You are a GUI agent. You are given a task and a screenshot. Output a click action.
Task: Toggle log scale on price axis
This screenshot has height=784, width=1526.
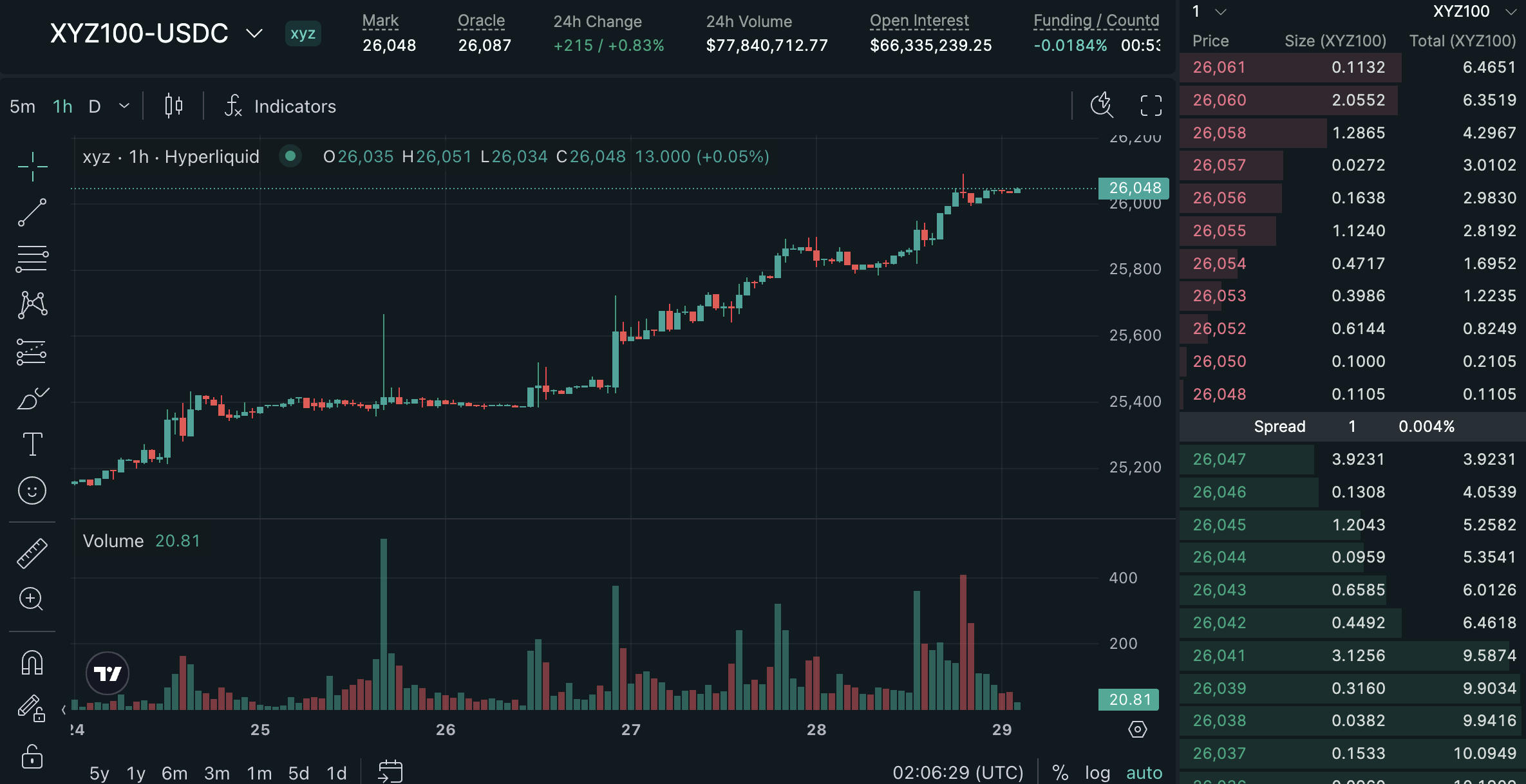pos(1097,772)
